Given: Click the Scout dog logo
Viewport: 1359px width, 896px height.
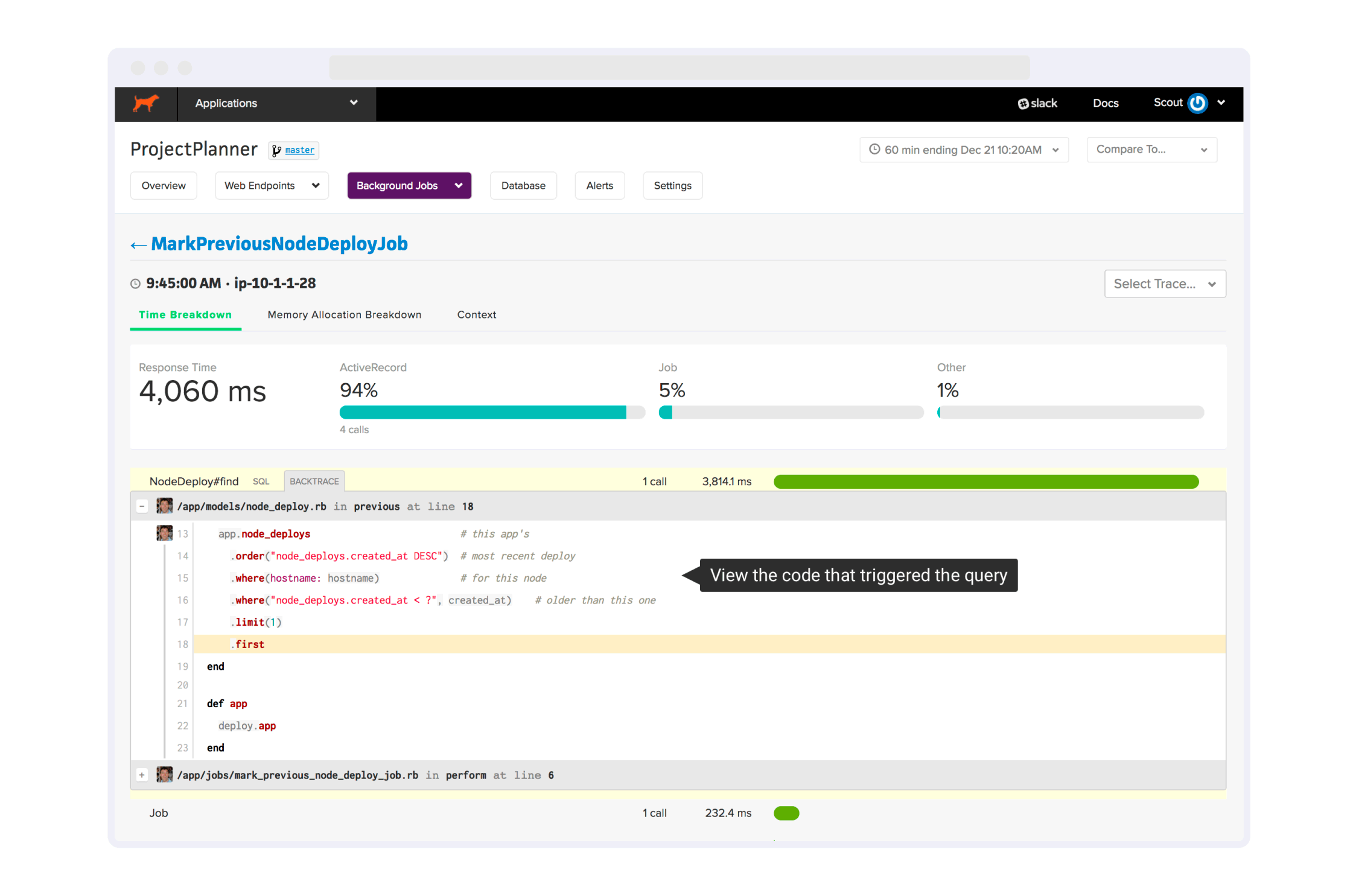Looking at the screenshot, I should [x=145, y=103].
